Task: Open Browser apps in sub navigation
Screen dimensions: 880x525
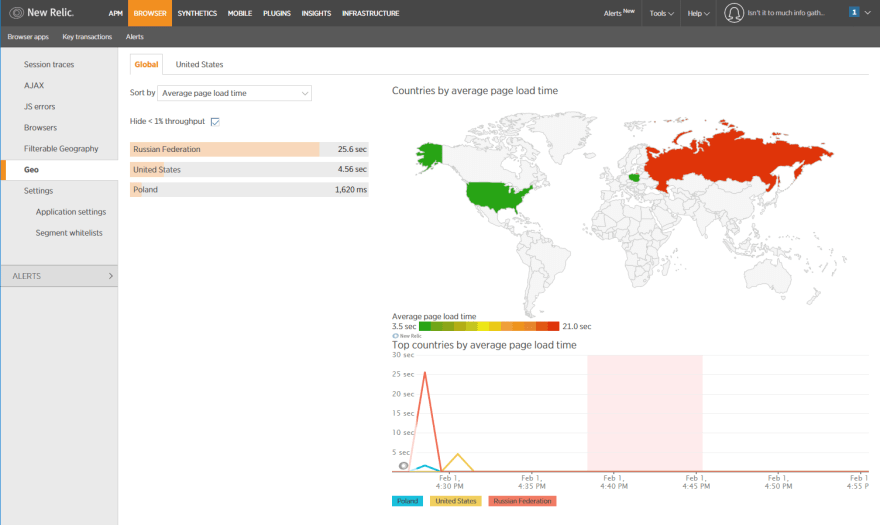Action: click(28, 36)
